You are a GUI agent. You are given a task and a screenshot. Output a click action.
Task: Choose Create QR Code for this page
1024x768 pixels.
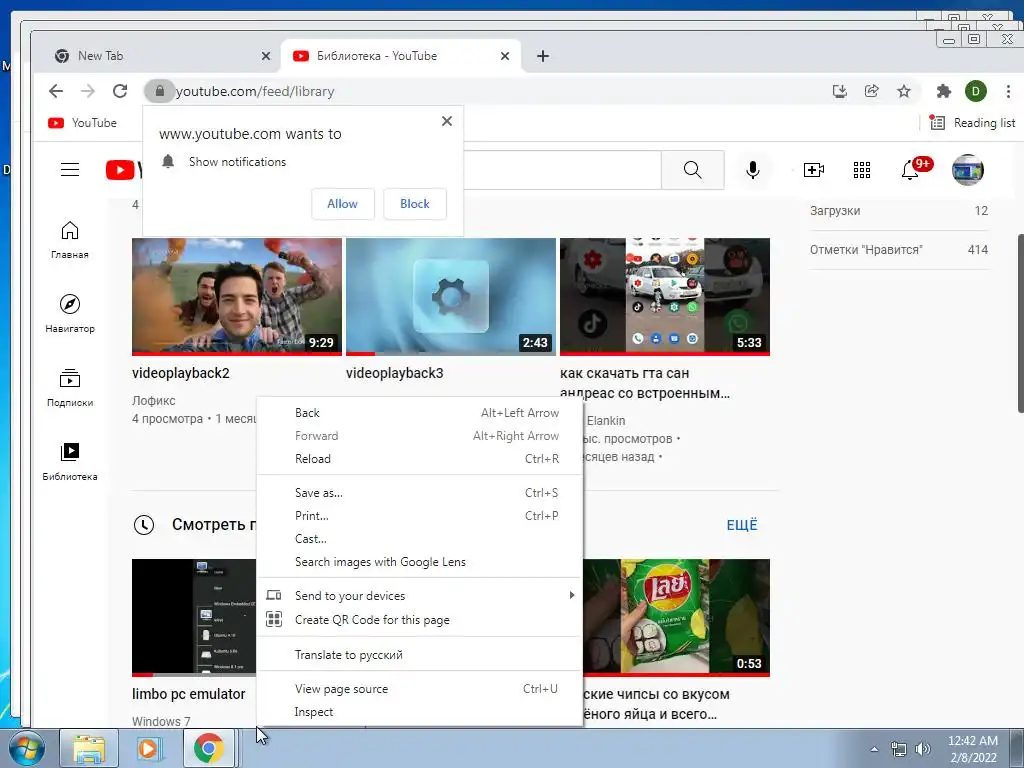pyautogui.click(x=419, y=620)
